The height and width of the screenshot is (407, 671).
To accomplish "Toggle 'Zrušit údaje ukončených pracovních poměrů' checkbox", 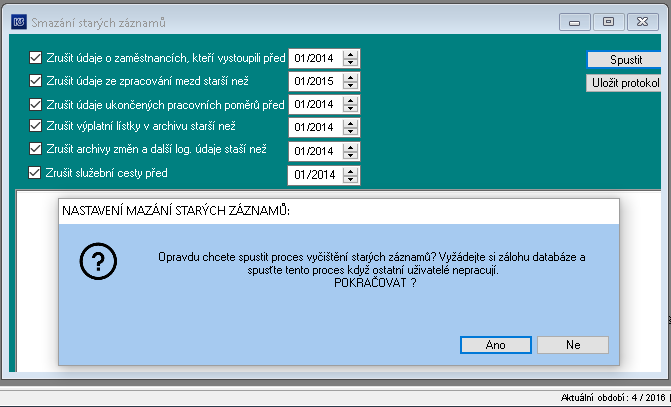I will 36,104.
